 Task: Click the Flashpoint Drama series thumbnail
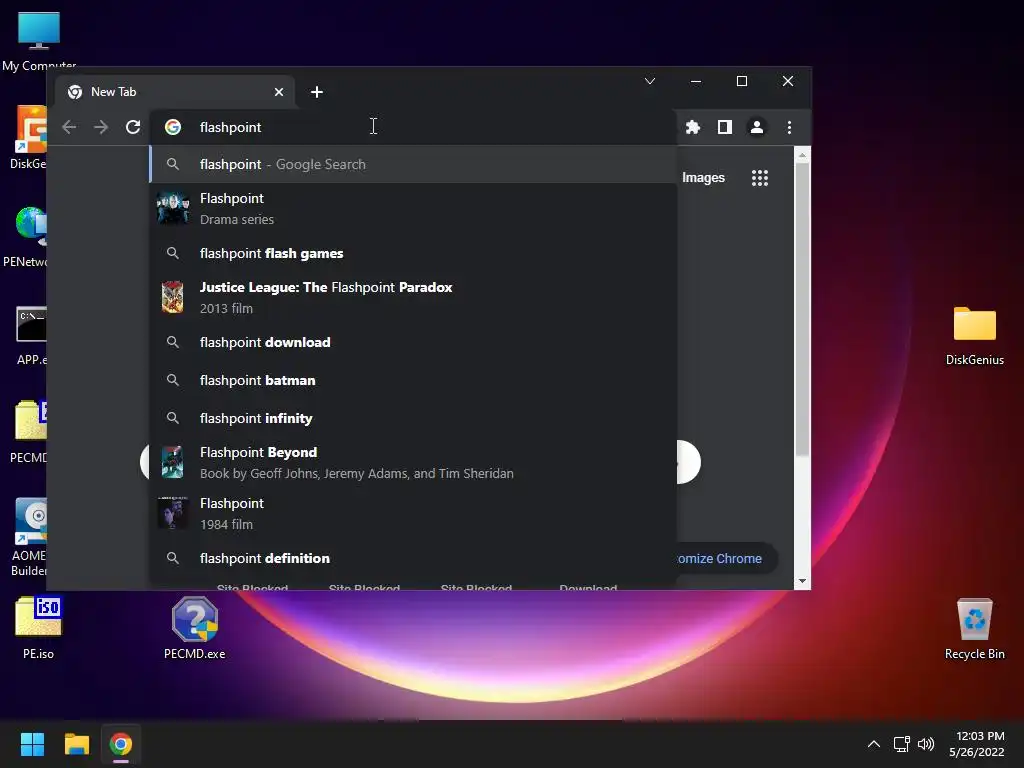(173, 208)
